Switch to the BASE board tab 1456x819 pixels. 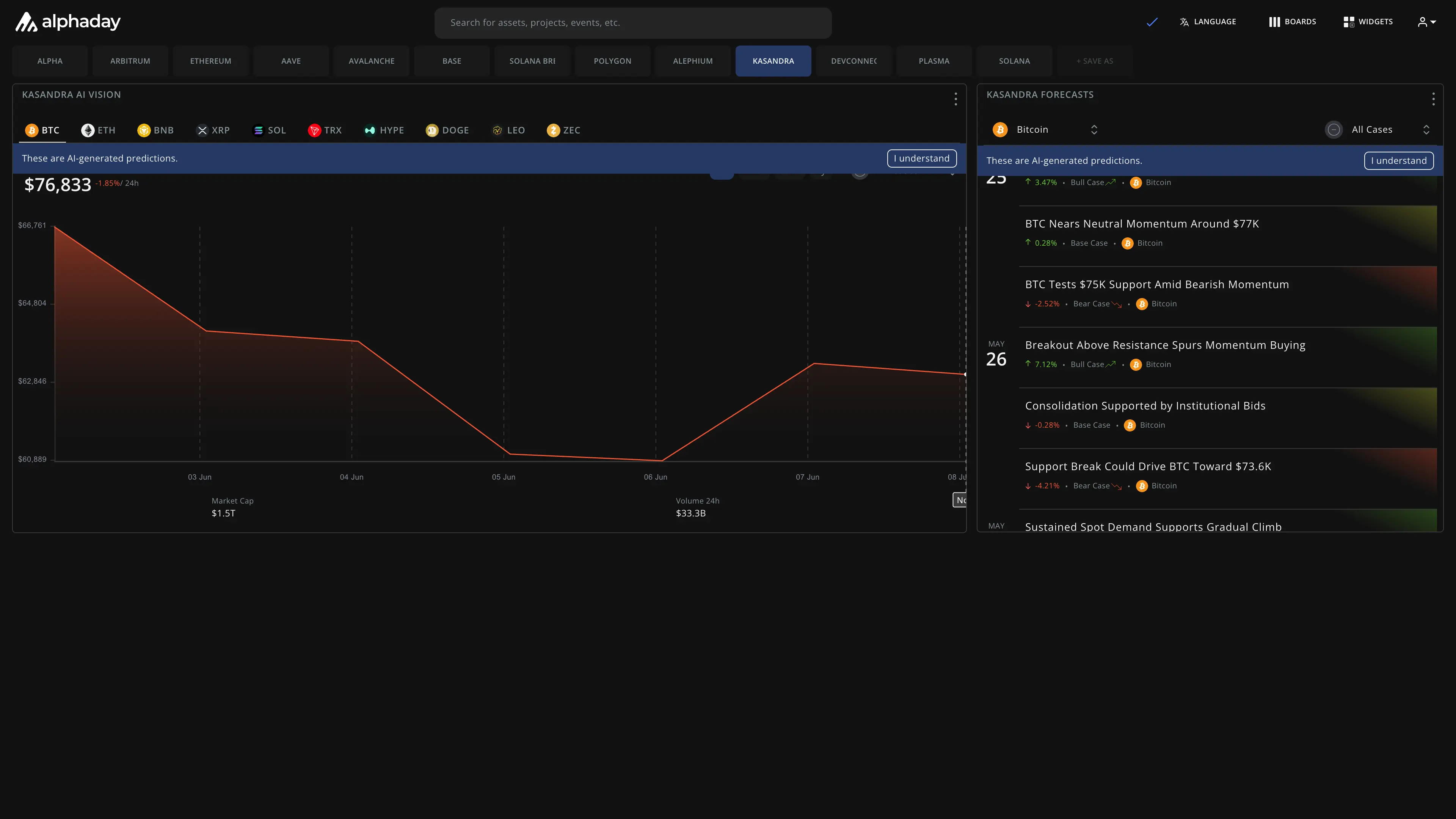[x=452, y=61]
